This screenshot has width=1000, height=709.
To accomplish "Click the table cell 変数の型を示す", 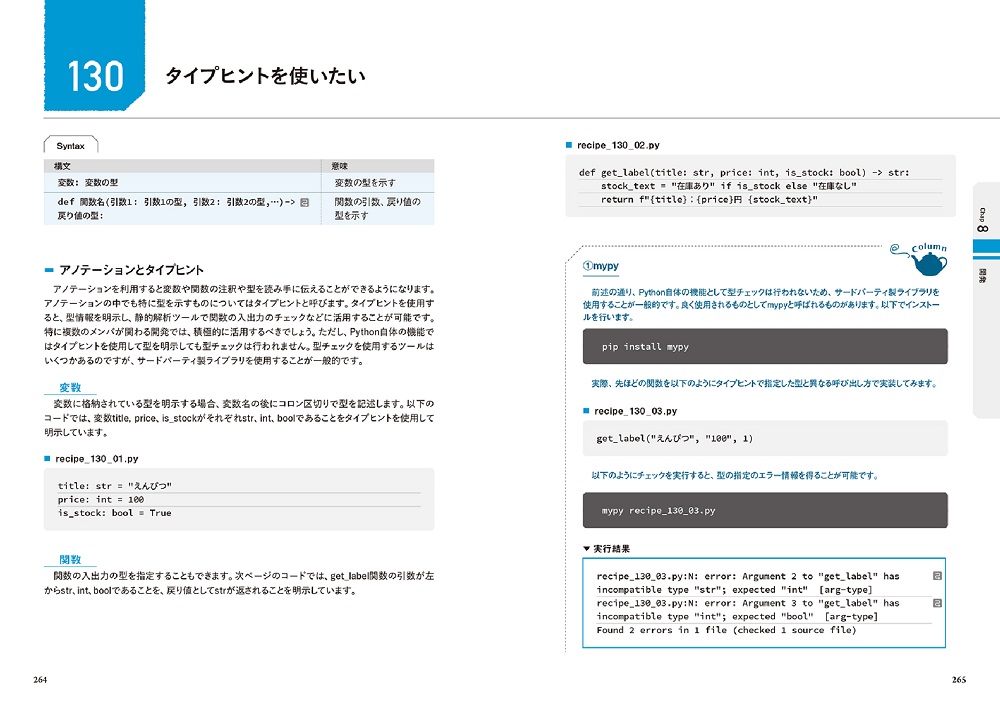I will pyautogui.click(x=378, y=182).
